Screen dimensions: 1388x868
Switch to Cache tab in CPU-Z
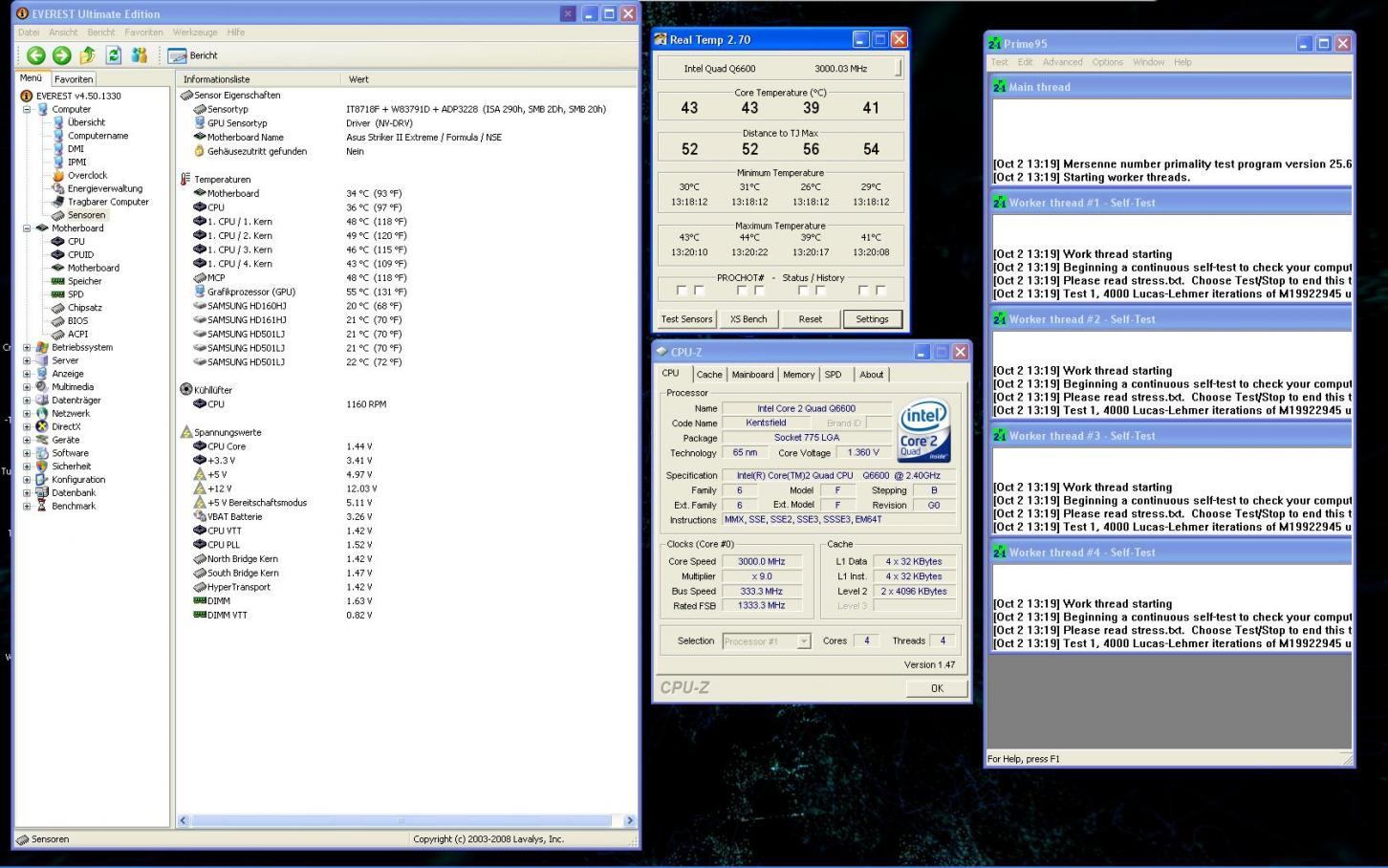709,375
